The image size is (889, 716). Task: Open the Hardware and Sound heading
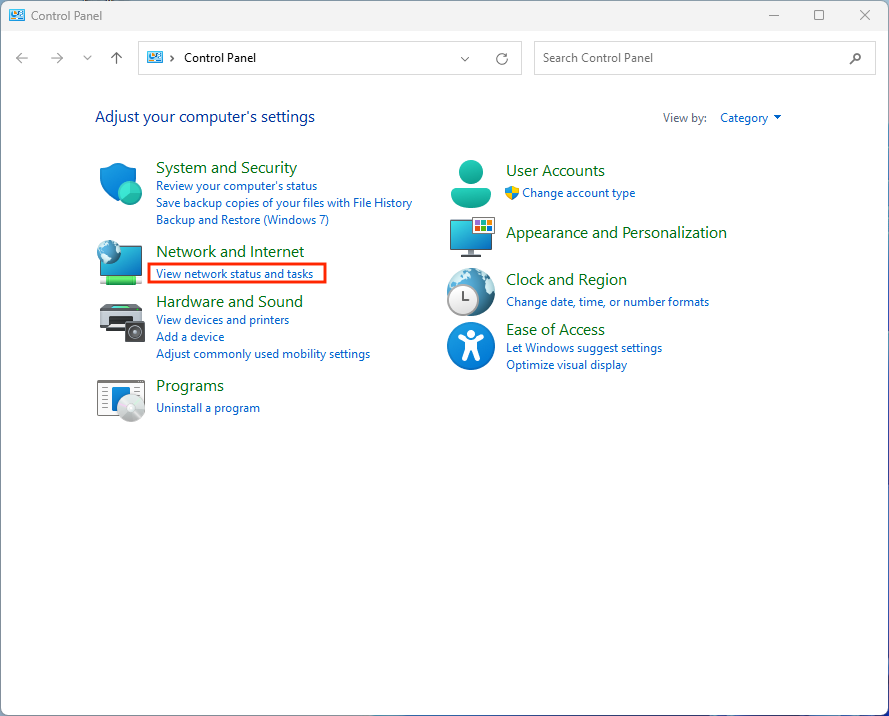230,302
